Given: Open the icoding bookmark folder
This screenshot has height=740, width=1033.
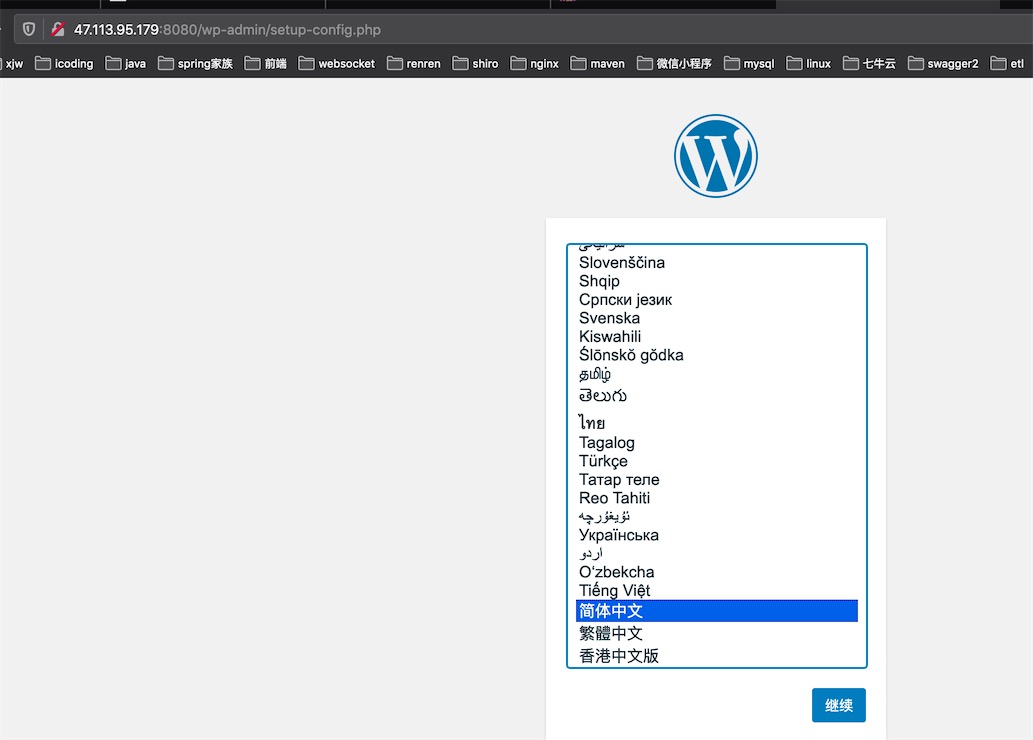Looking at the screenshot, I should (x=64, y=63).
